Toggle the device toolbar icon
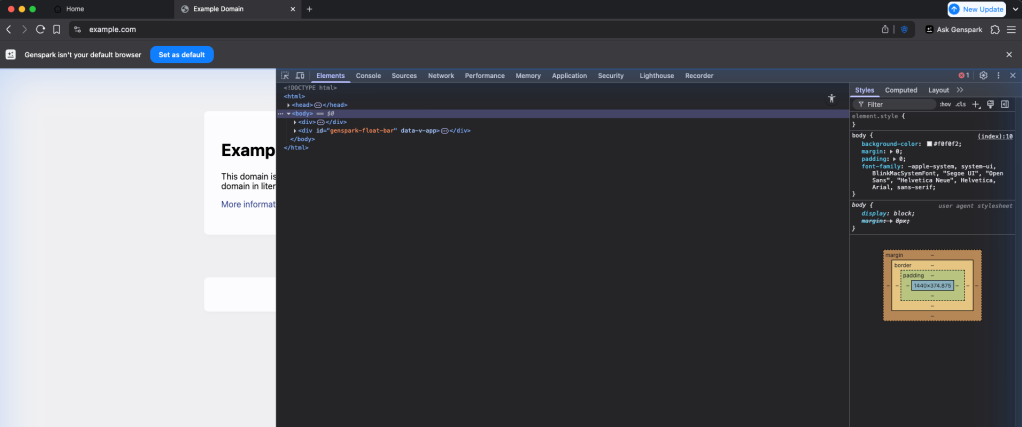 pyautogui.click(x=300, y=76)
